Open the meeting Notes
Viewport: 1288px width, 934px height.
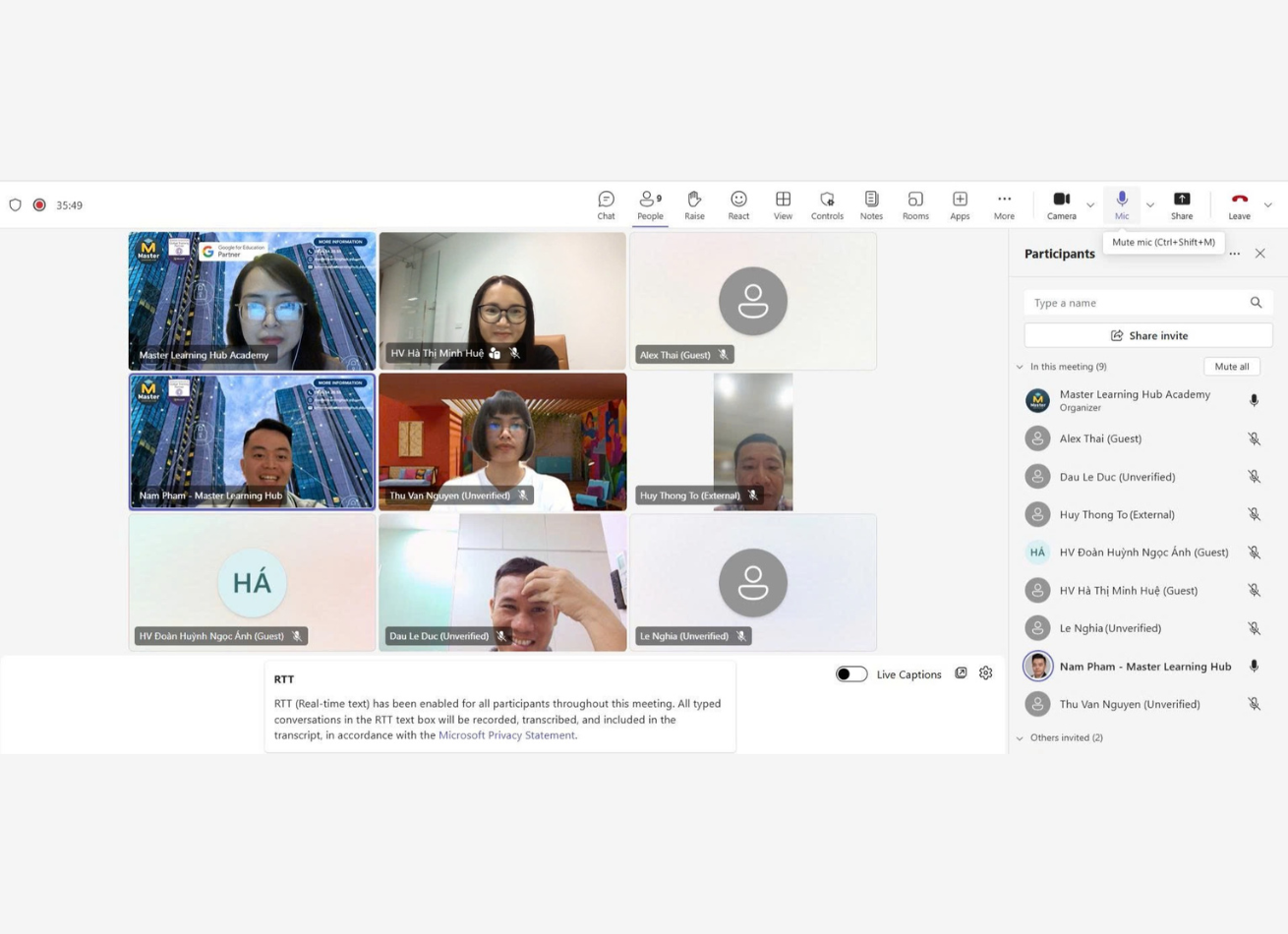pyautogui.click(x=871, y=204)
